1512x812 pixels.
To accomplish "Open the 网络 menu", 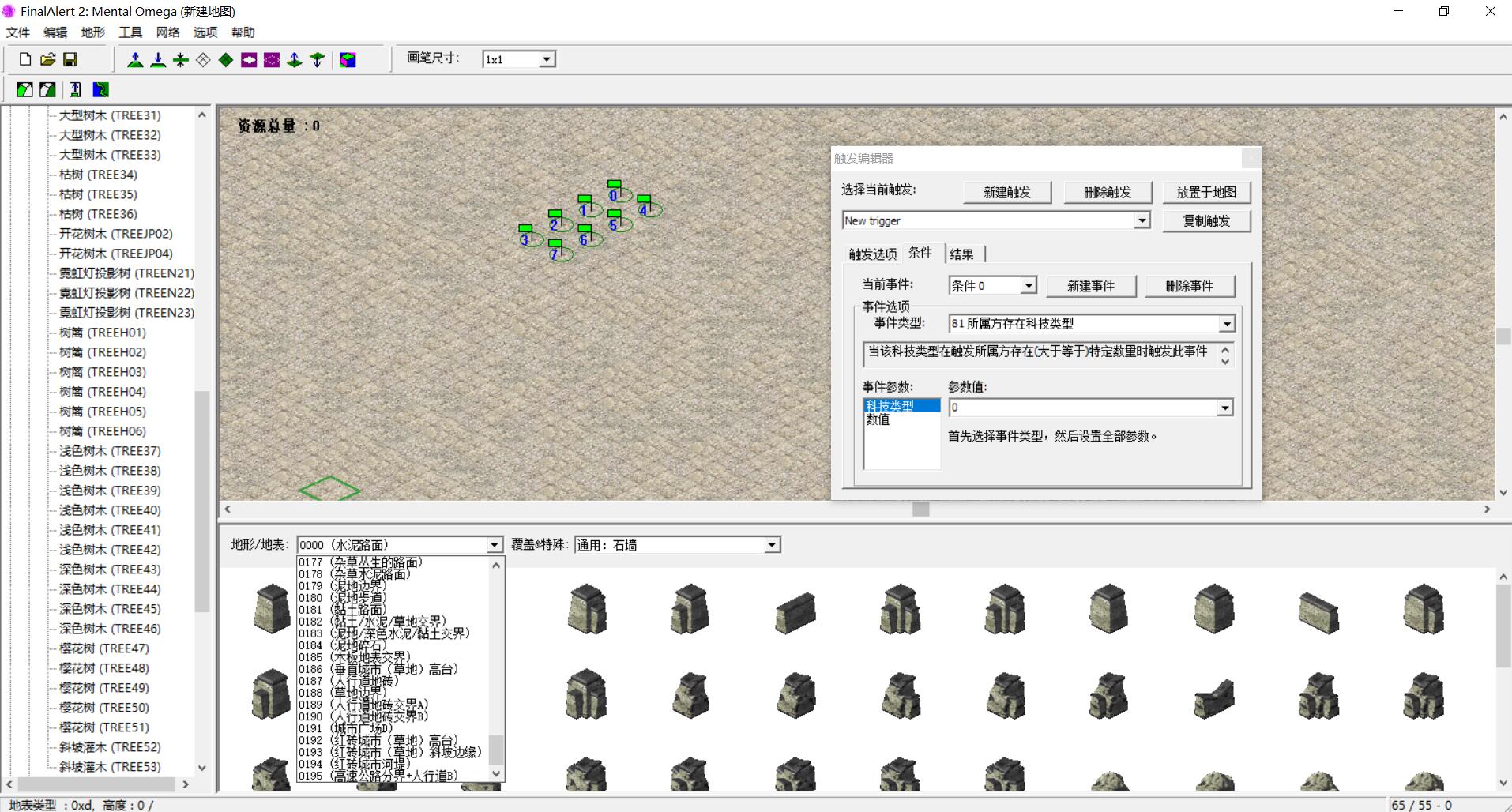I will (x=167, y=32).
